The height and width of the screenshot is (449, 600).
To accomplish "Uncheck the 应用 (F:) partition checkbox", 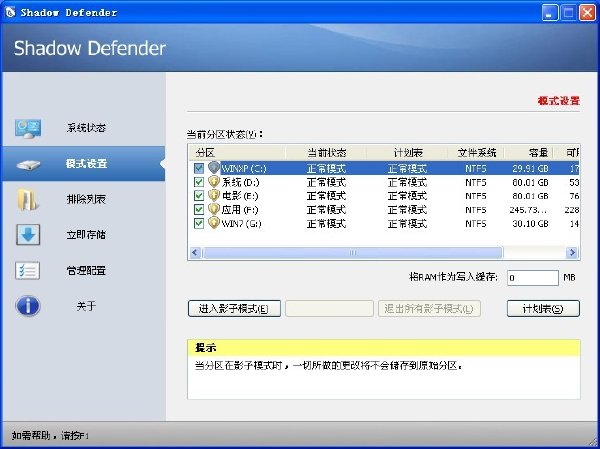I will 199,209.
